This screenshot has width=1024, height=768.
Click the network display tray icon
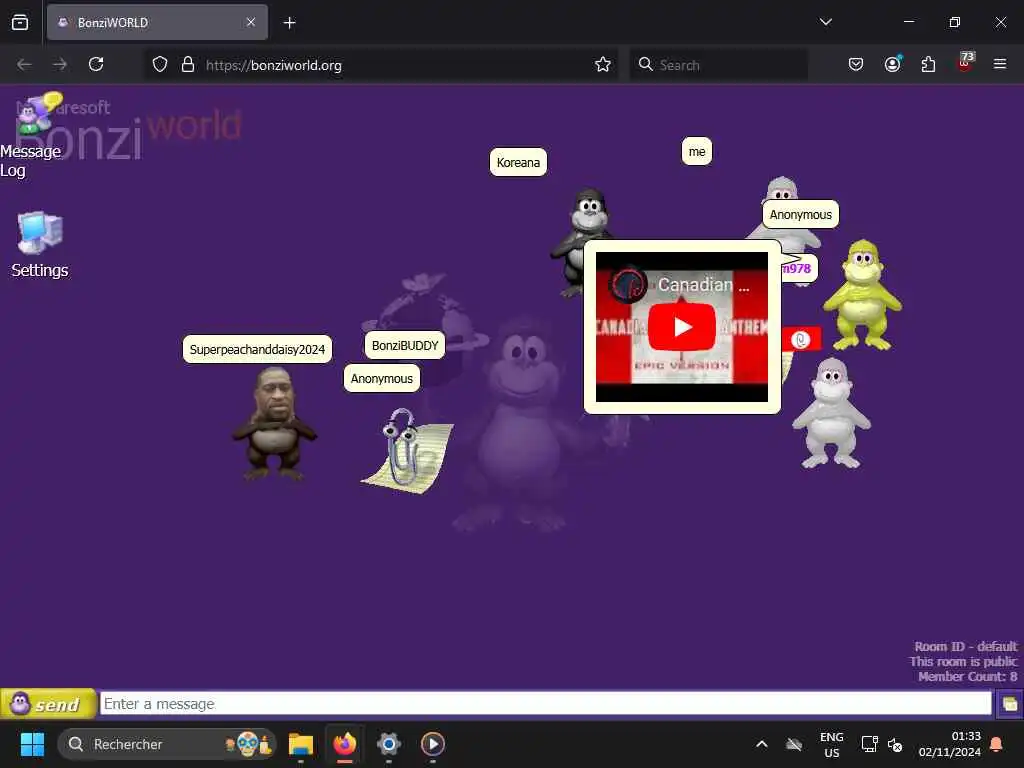tap(869, 744)
